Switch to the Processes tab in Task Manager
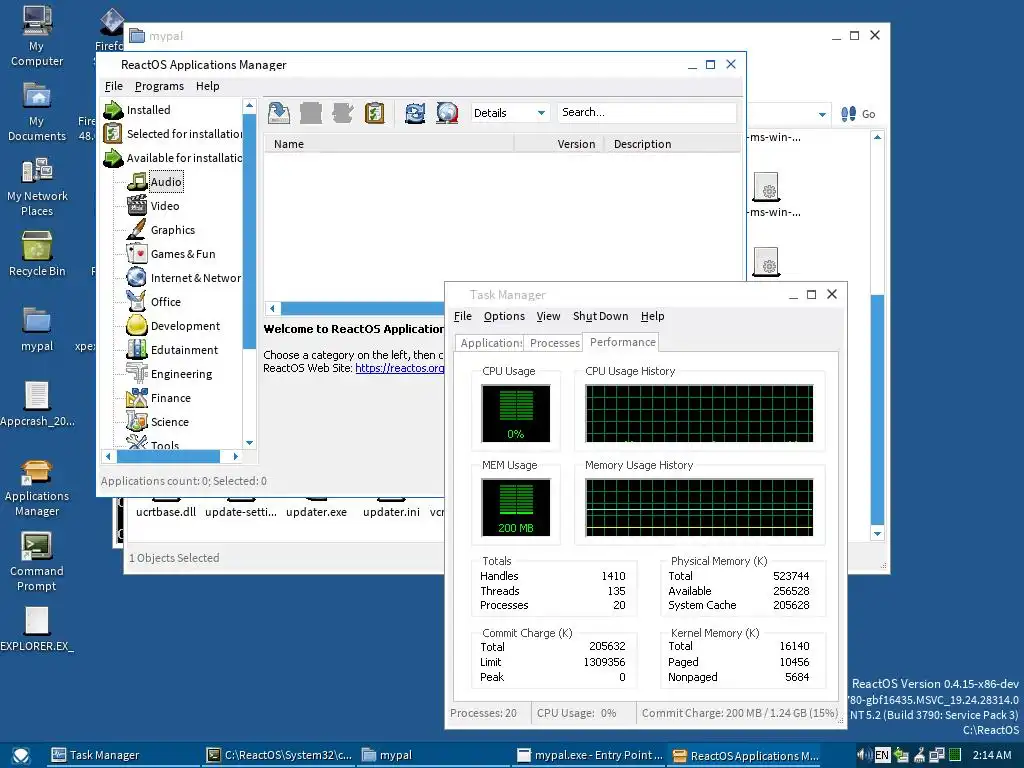This screenshot has height=768, width=1024. 554,343
